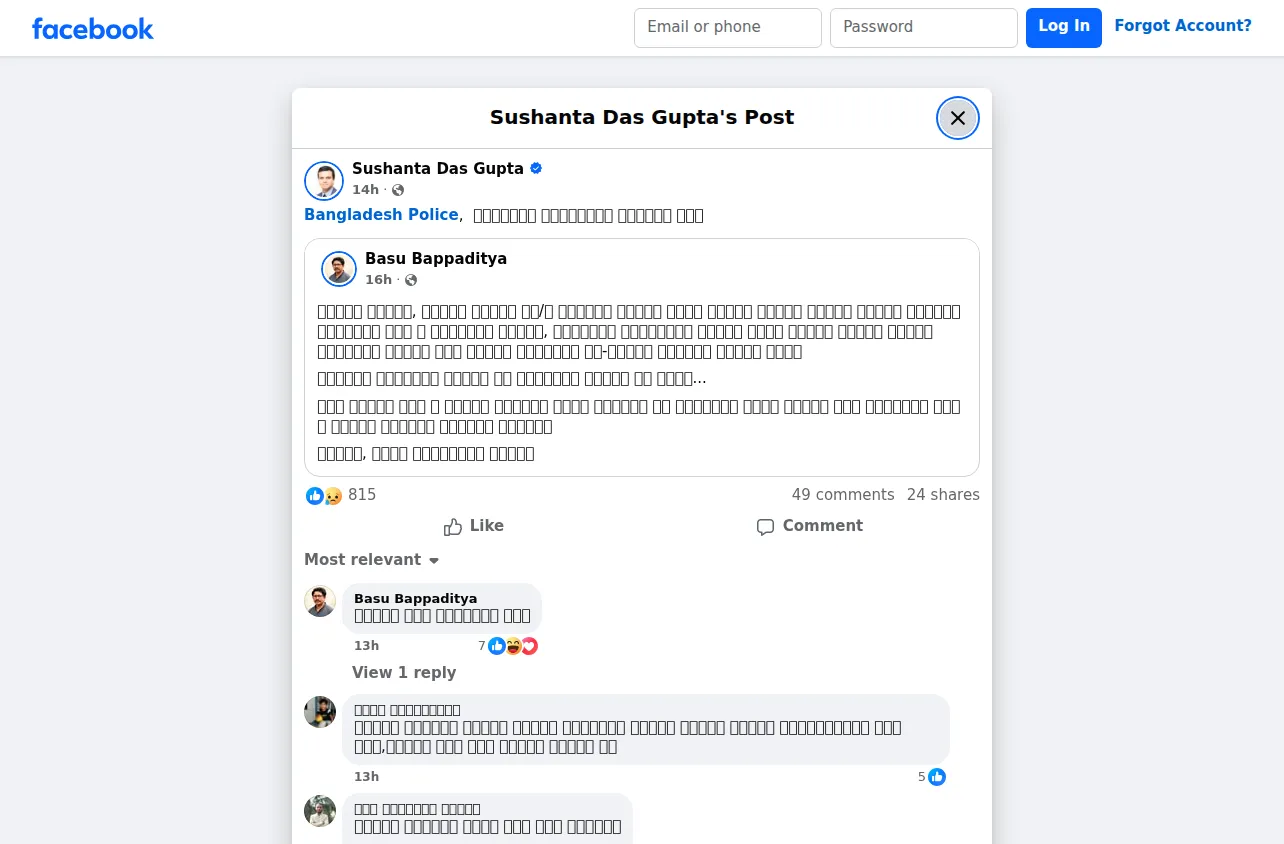Focus the Password input field

tap(924, 28)
